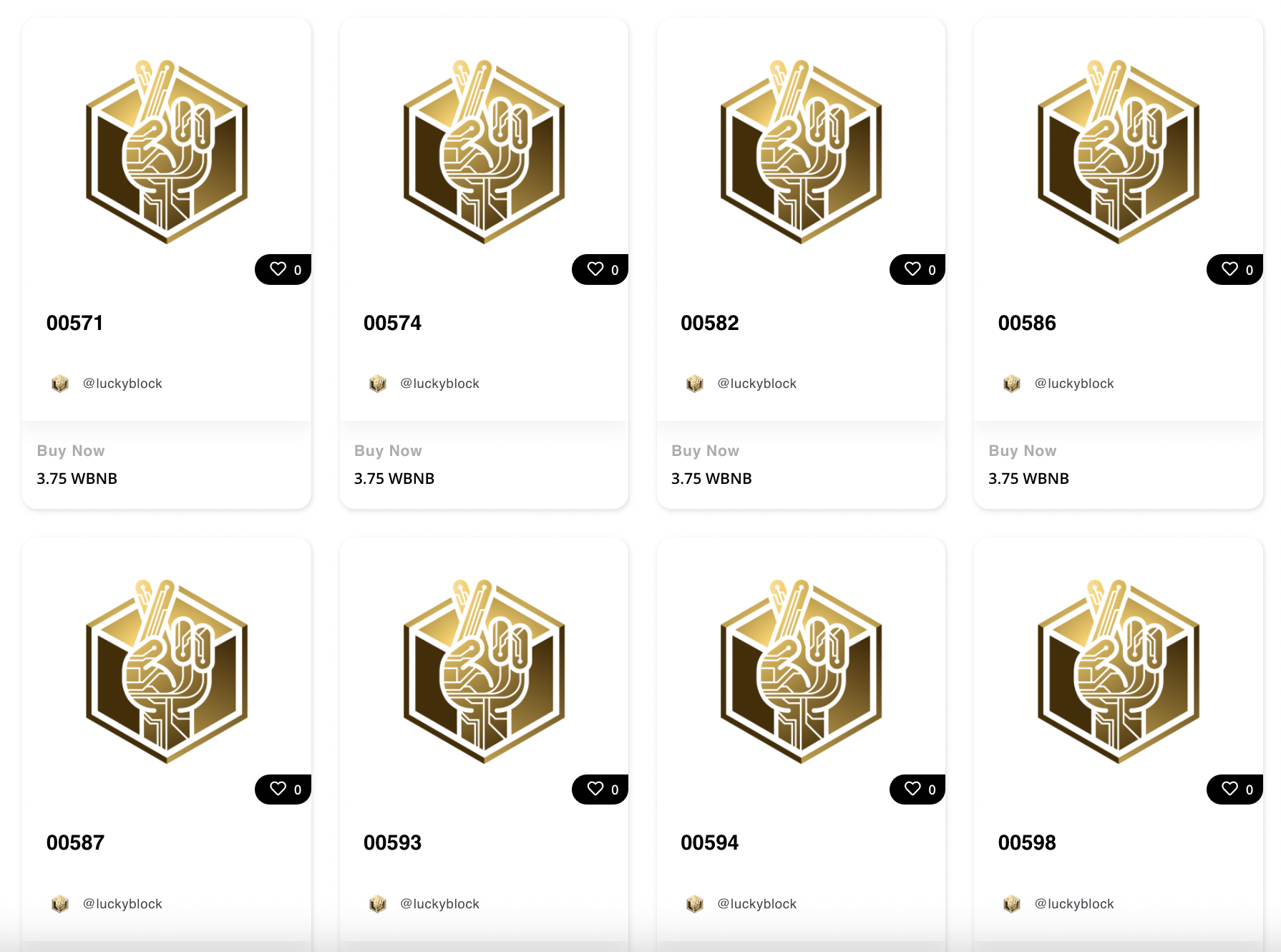Image resolution: width=1281 pixels, height=952 pixels.
Task: Tap the heart on NFT 00586
Action: [x=1229, y=269]
